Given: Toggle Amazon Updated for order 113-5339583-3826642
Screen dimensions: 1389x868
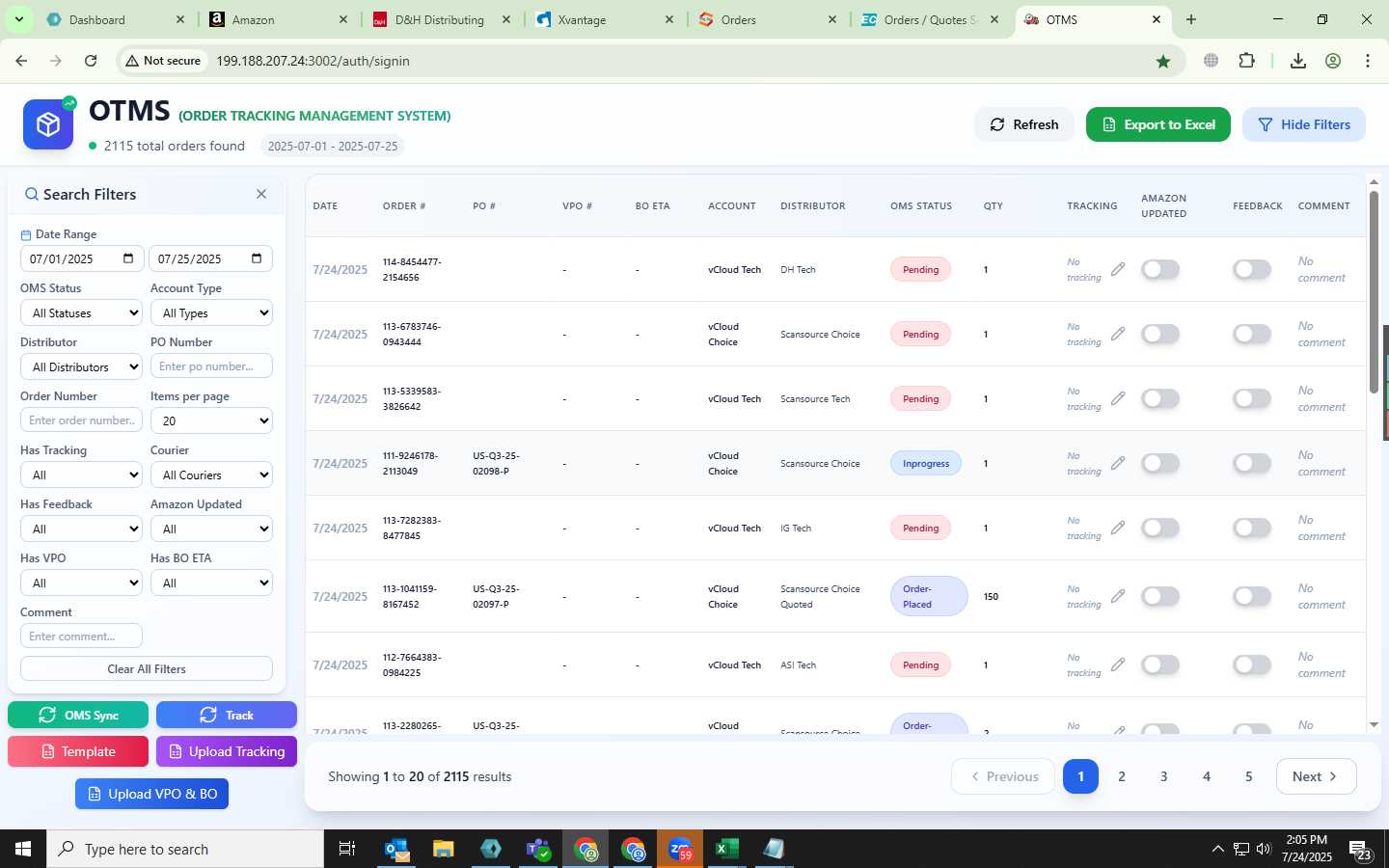Looking at the screenshot, I should (1160, 398).
